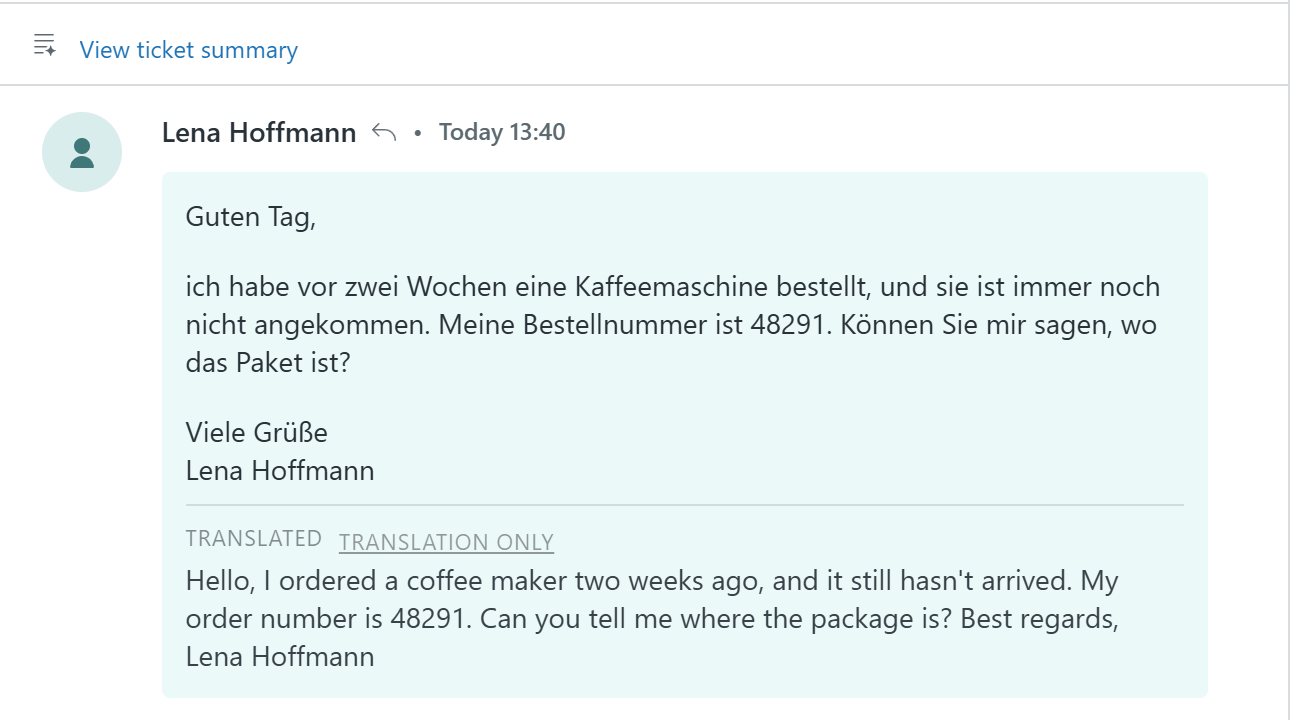Switch to TRANSLATION ONLY view
The image size is (1290, 720).
point(446,542)
